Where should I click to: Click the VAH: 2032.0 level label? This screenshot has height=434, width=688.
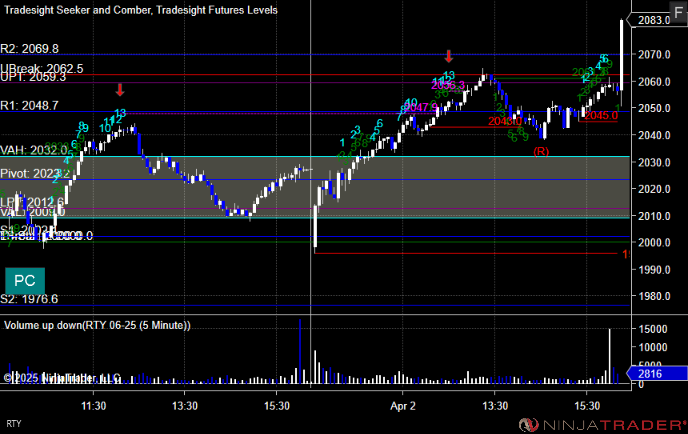click(34, 150)
